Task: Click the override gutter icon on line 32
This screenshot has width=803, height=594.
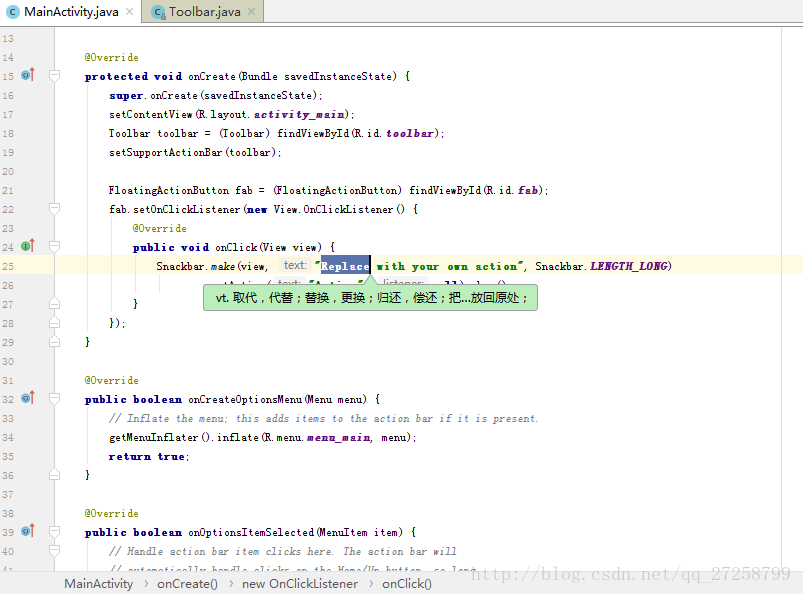Action: pos(28,398)
